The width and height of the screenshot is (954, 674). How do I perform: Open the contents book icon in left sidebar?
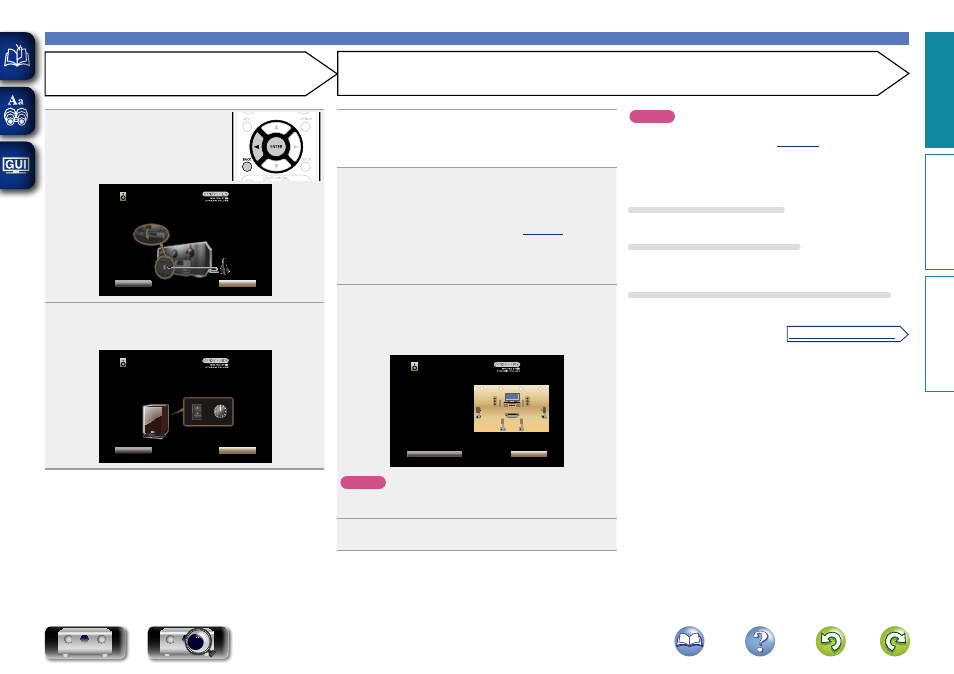[x=17, y=57]
